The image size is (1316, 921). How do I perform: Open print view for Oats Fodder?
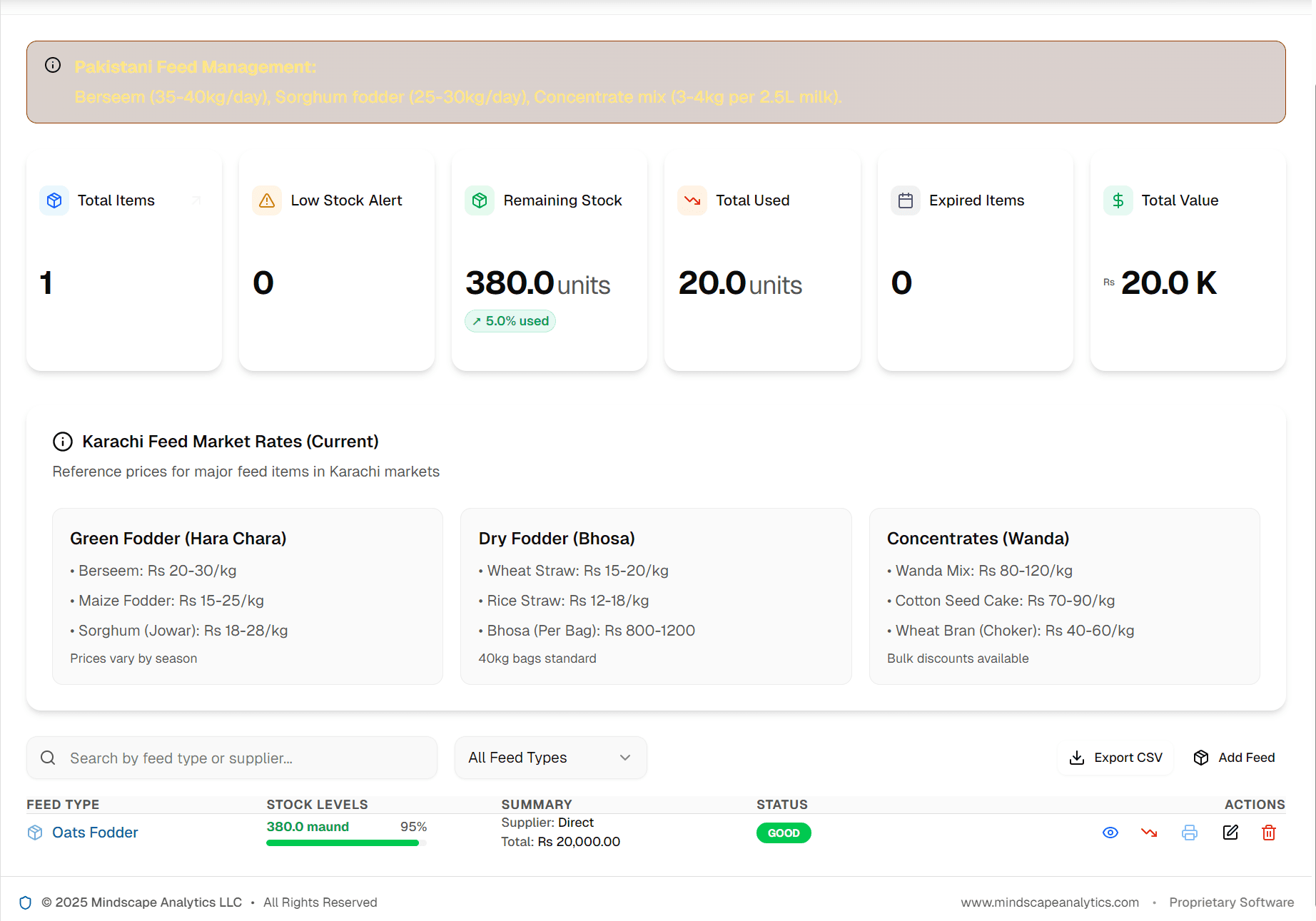tap(1189, 833)
